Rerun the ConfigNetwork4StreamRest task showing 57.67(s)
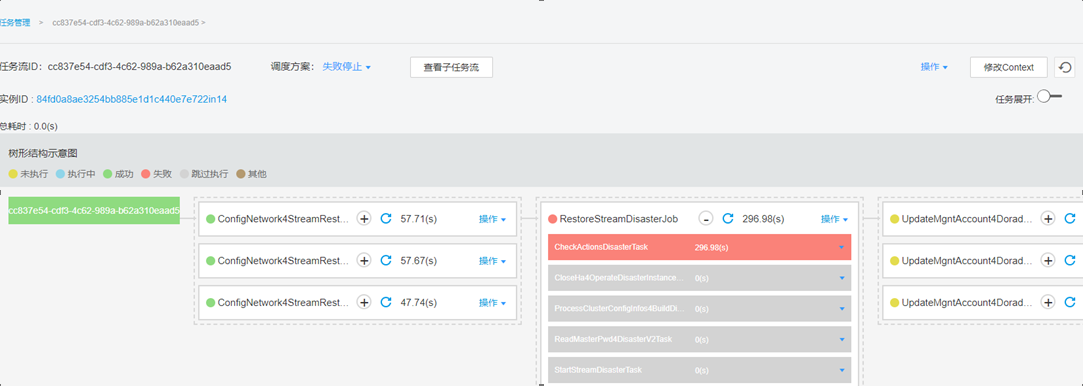Viewport: 1083px width, 386px height. [386, 260]
